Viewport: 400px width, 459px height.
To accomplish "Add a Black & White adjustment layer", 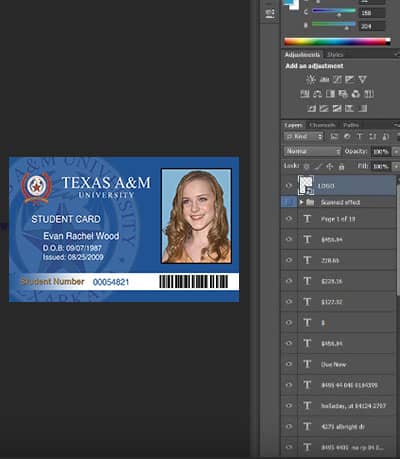I will tap(330, 94).
